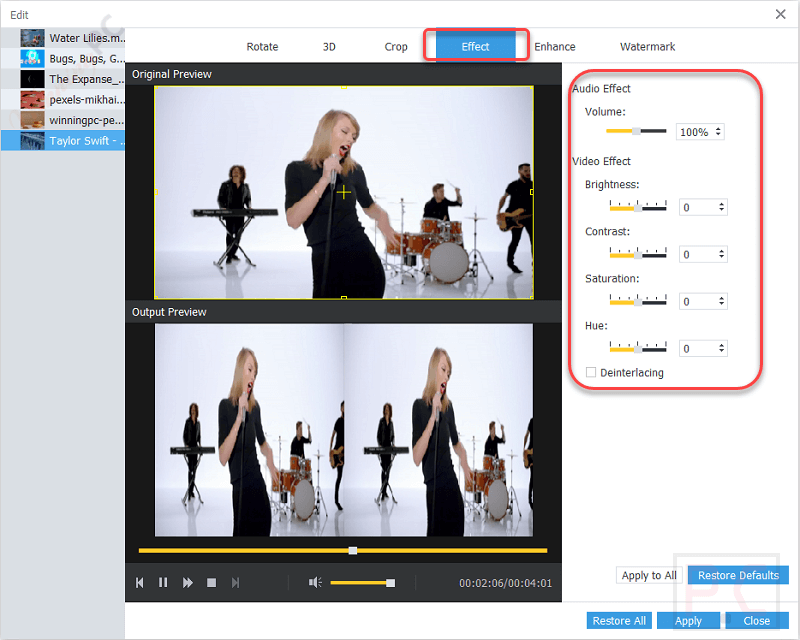Click the yellow crosshair in Original Preview
This screenshot has width=800, height=640.
(x=344, y=192)
